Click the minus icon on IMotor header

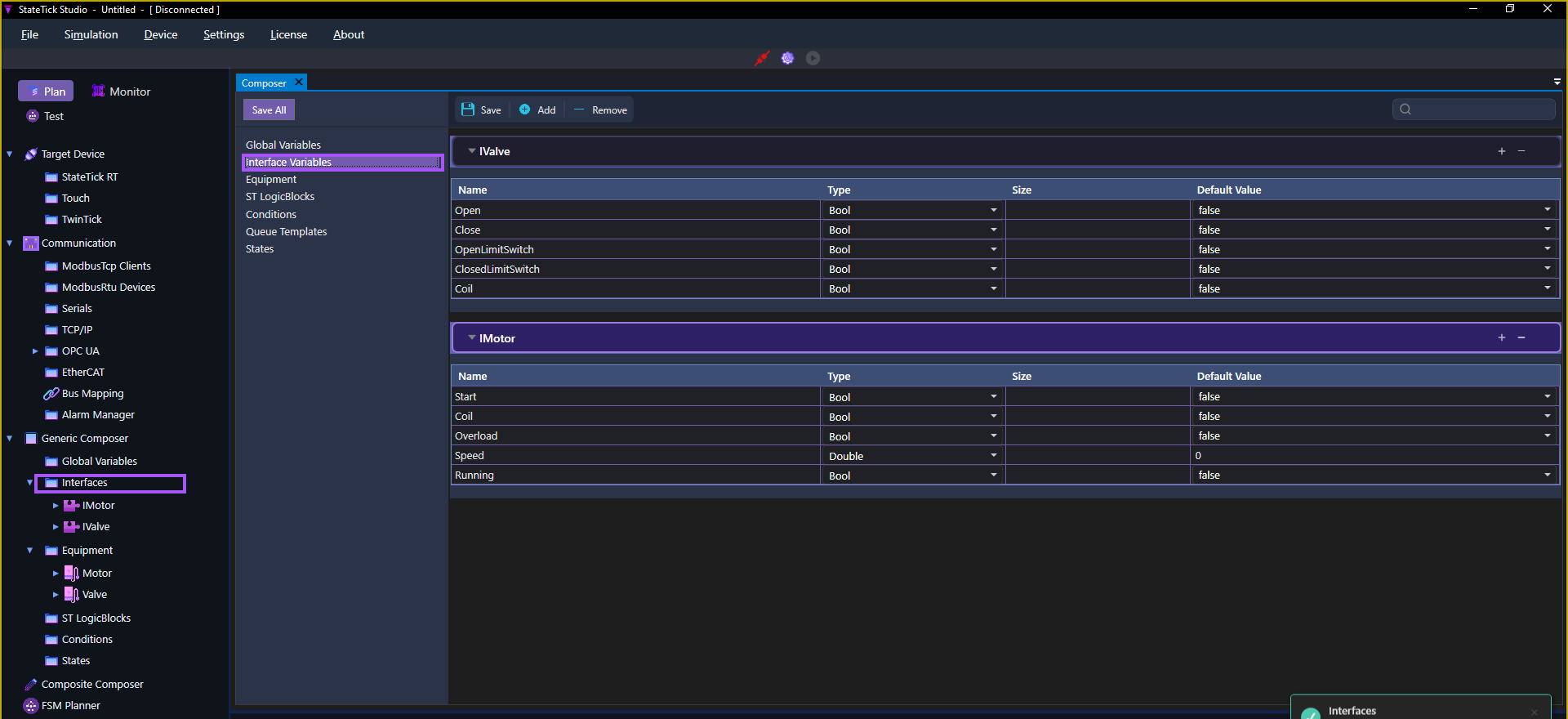pos(1521,337)
